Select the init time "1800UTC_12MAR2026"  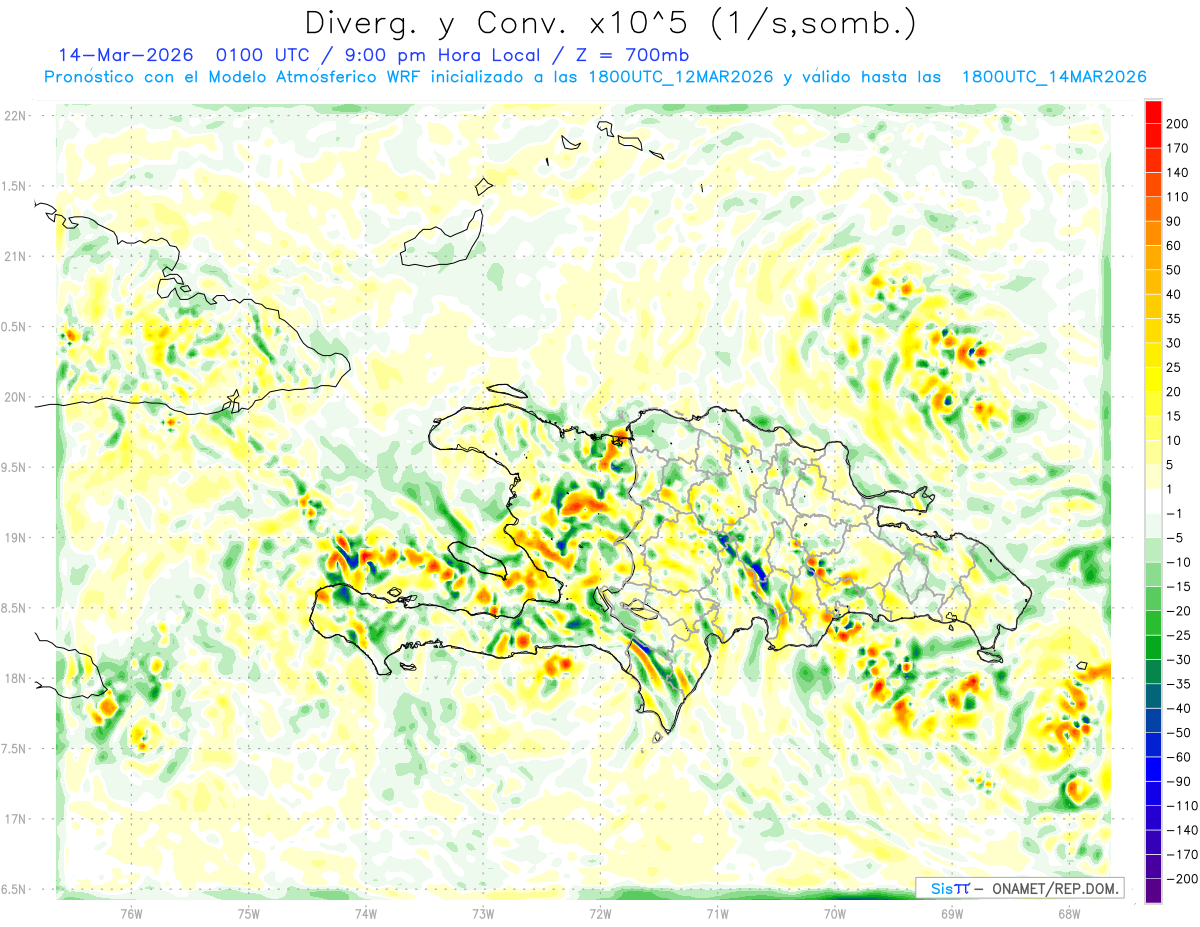681,77
